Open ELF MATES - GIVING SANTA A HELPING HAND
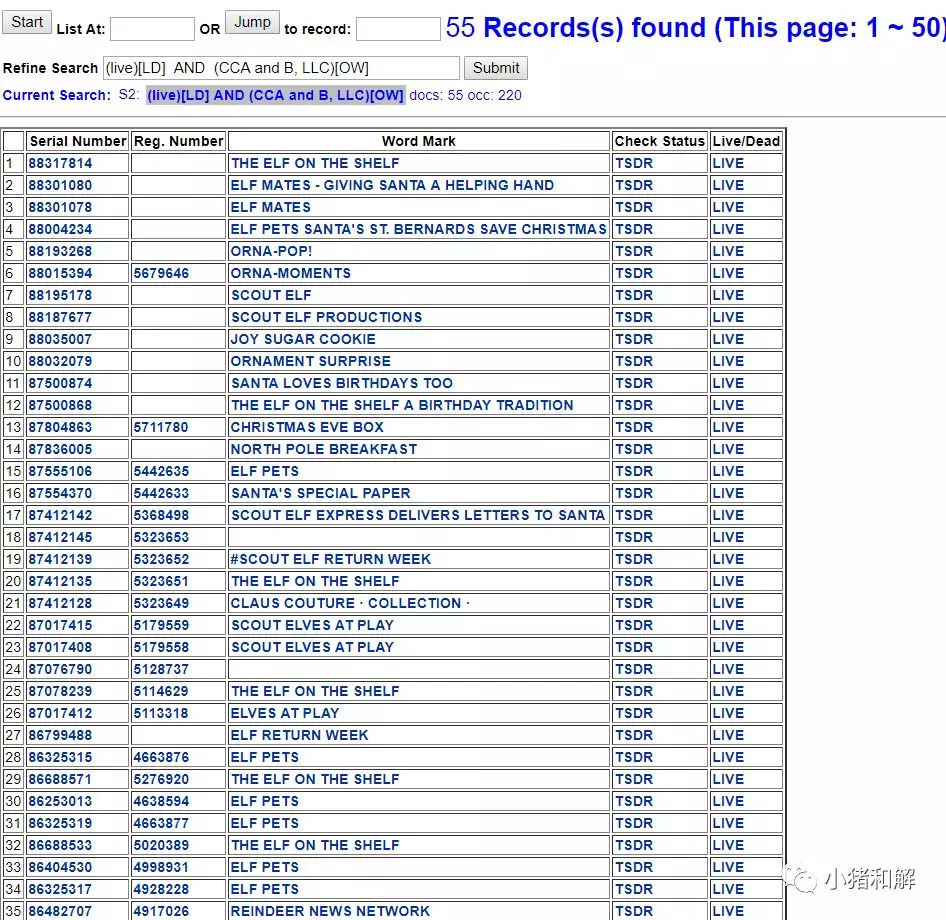 pyautogui.click(x=392, y=185)
